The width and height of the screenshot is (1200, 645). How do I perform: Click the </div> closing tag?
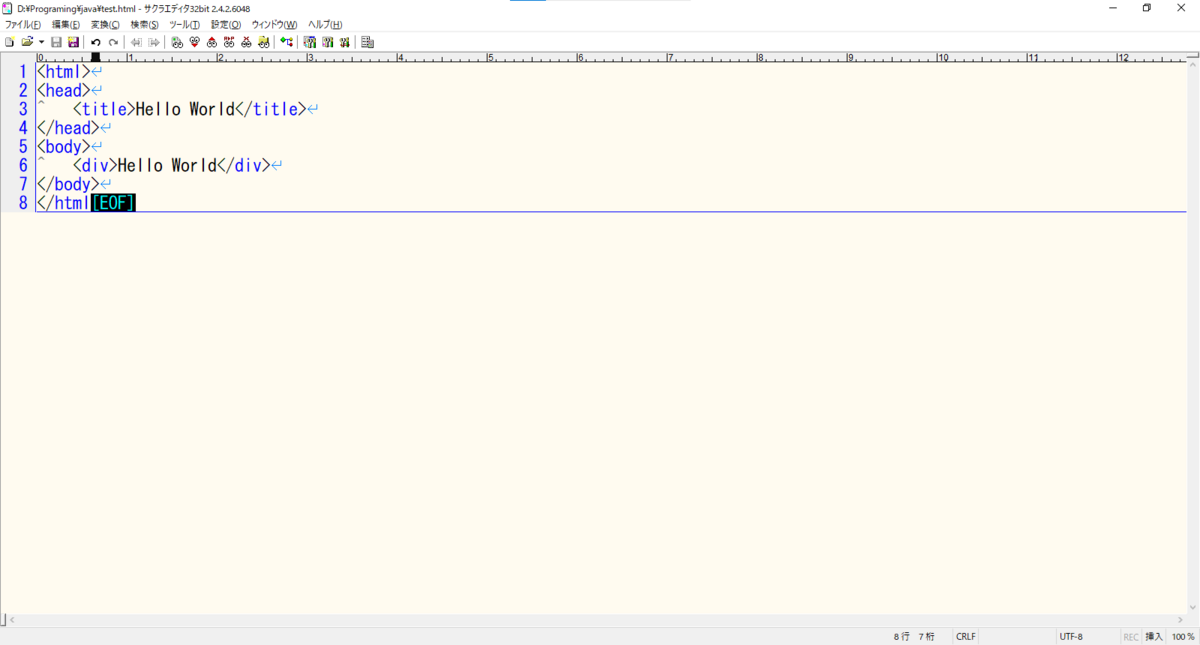(x=244, y=165)
